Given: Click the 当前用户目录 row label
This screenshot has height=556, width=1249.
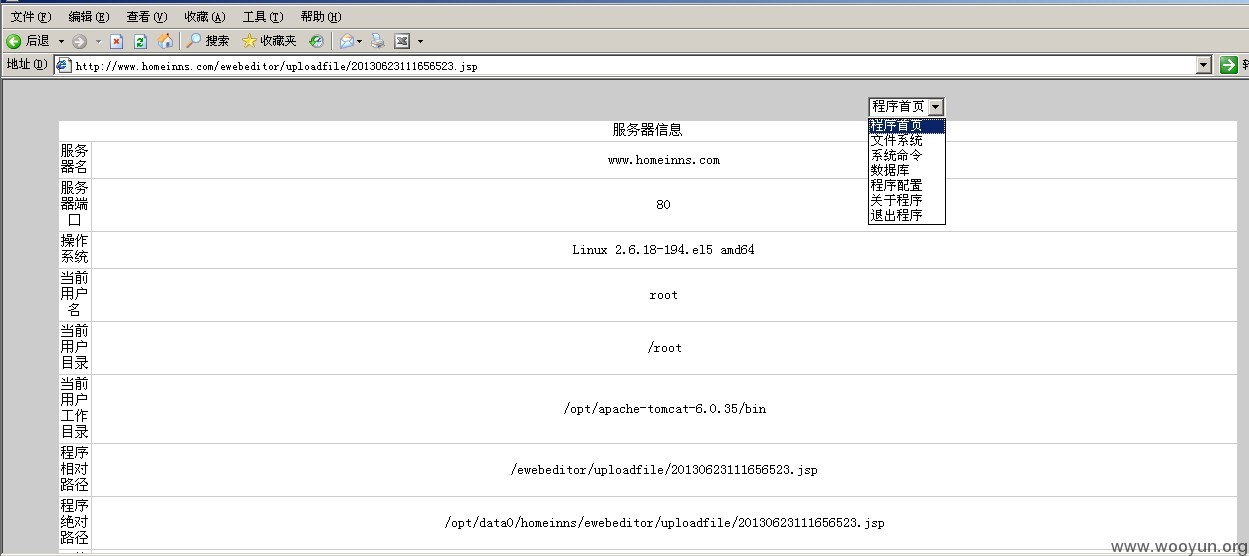Looking at the screenshot, I should tap(74, 348).
